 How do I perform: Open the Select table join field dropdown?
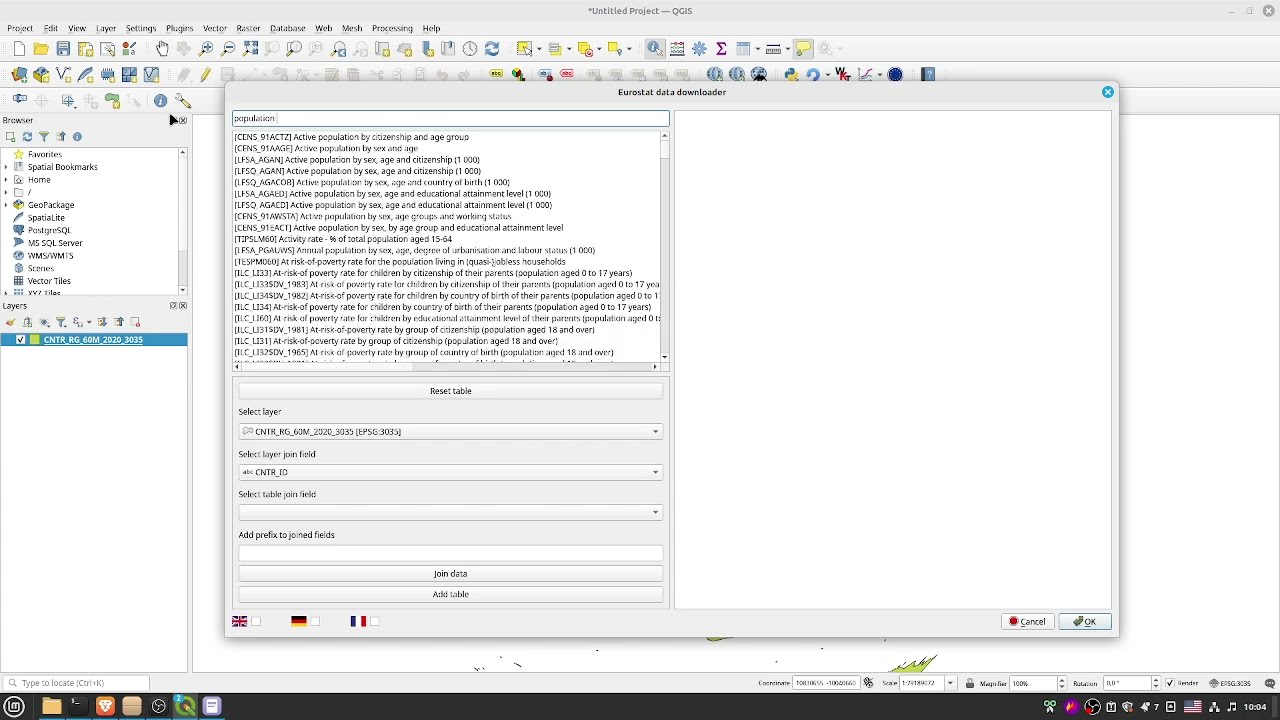pyautogui.click(x=450, y=512)
